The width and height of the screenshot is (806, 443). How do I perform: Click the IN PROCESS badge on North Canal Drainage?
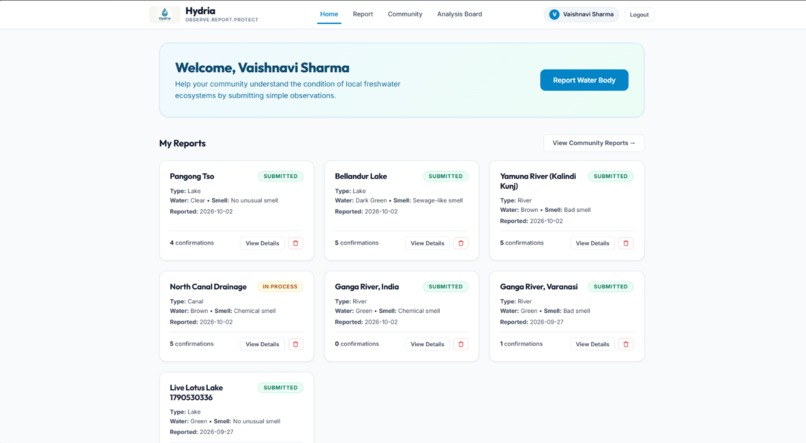point(280,287)
